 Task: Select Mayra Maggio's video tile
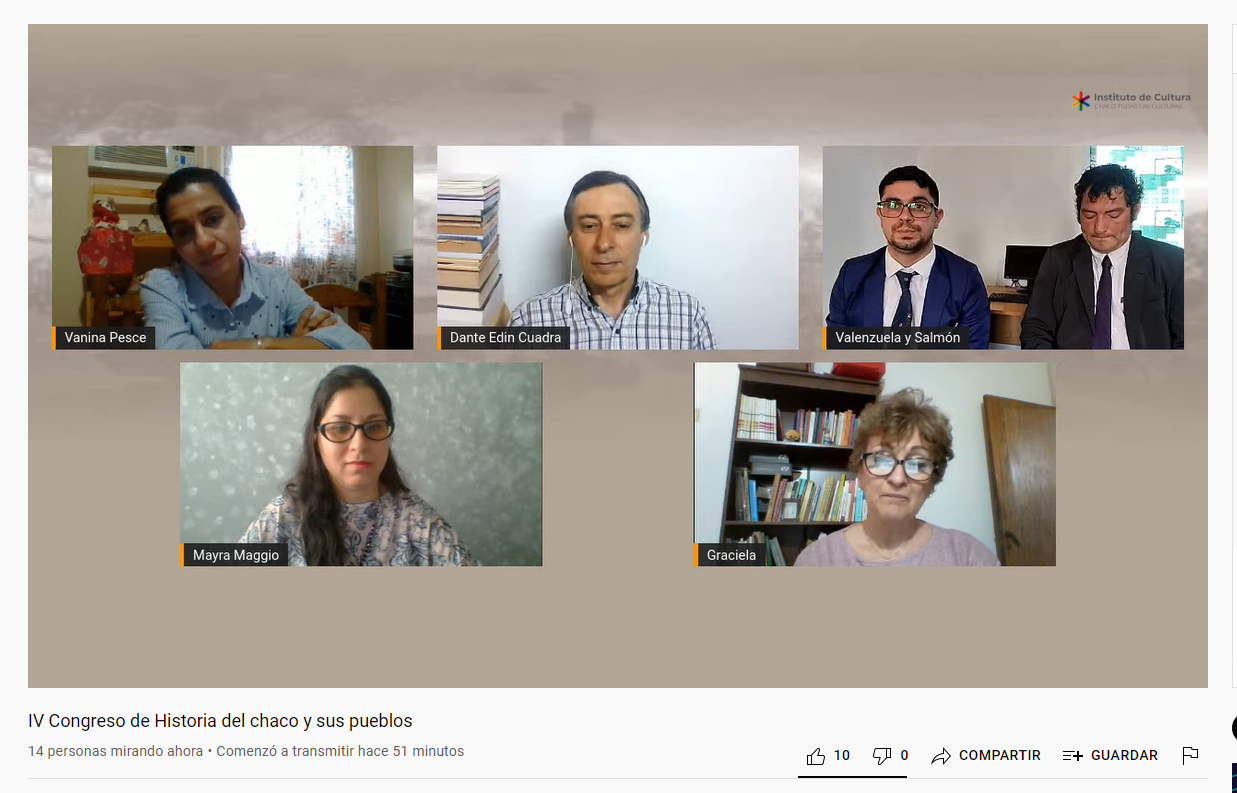361,464
